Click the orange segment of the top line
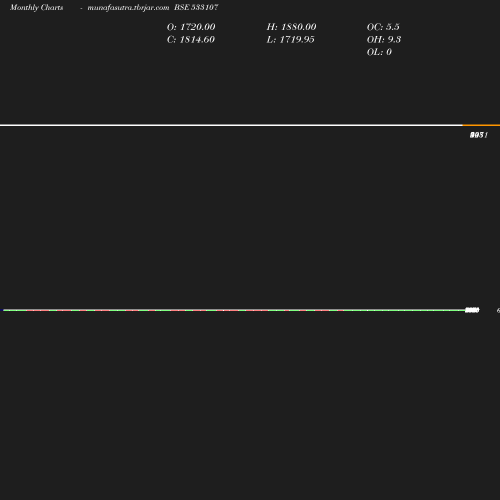This screenshot has width=500, height=500. pos(481,125)
